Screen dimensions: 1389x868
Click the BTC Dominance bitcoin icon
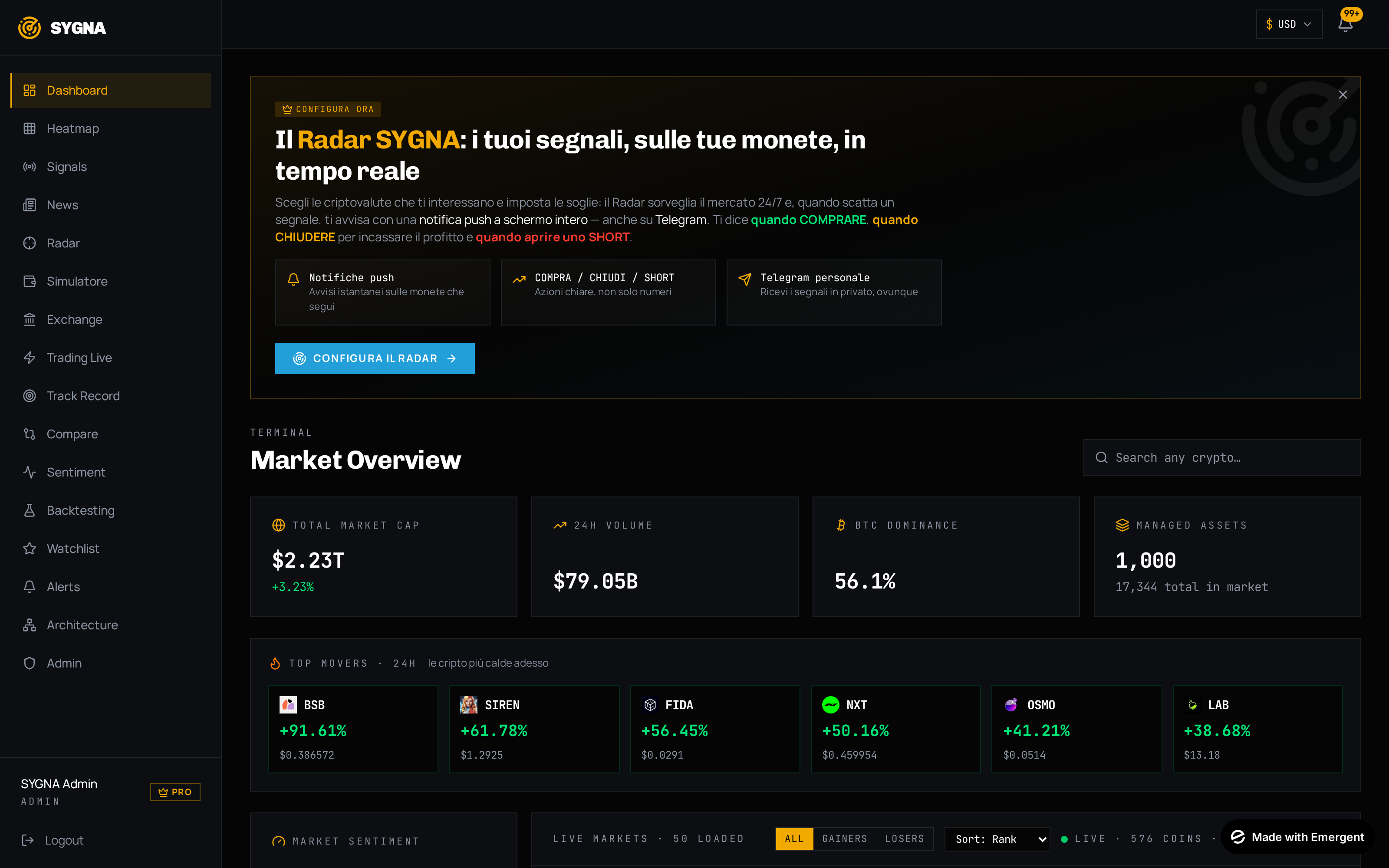841,525
